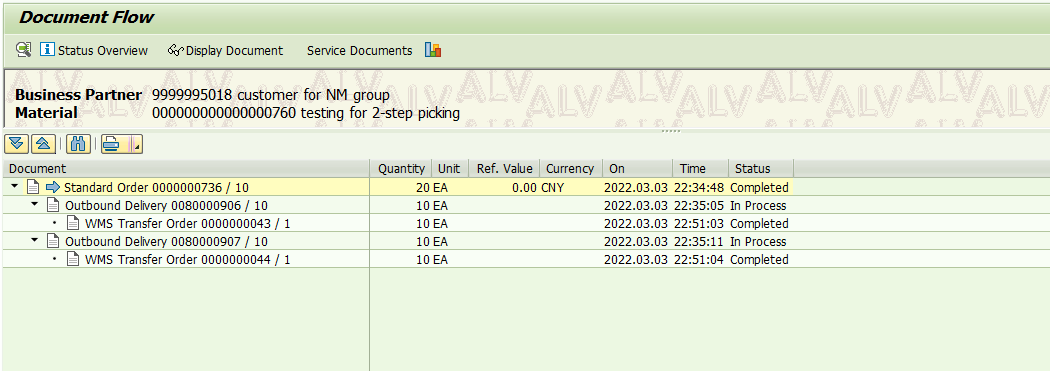Image resolution: width=1050 pixels, height=371 pixels.
Task: Select Outbound Delivery 0080000907 / 10
Action: click(167, 242)
